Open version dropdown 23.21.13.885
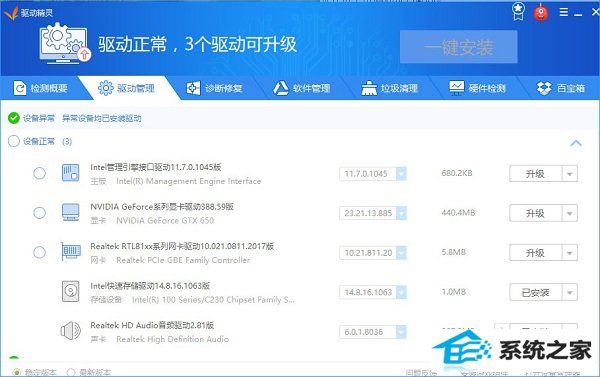Screen dimensions: 600x377 pyautogui.click(x=401, y=213)
